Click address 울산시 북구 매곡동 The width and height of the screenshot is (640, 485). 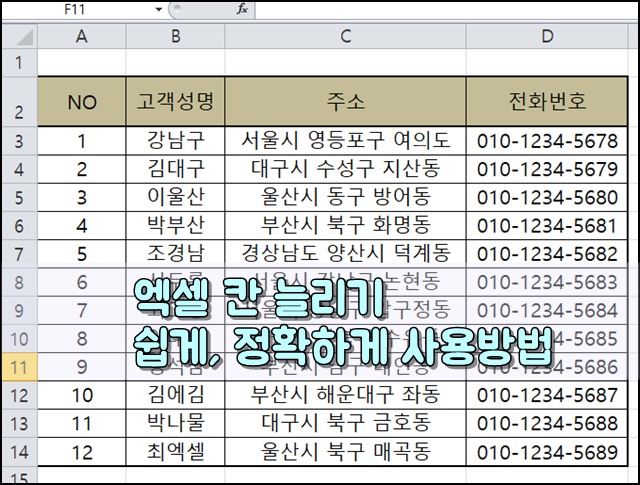tap(345, 452)
